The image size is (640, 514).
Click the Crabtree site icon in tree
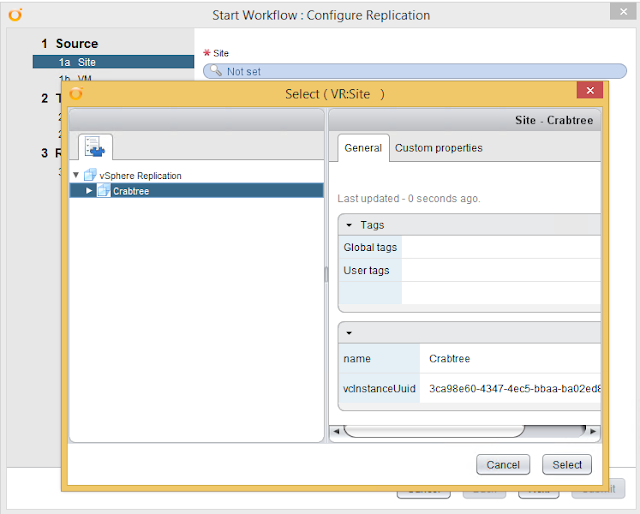coord(103,190)
